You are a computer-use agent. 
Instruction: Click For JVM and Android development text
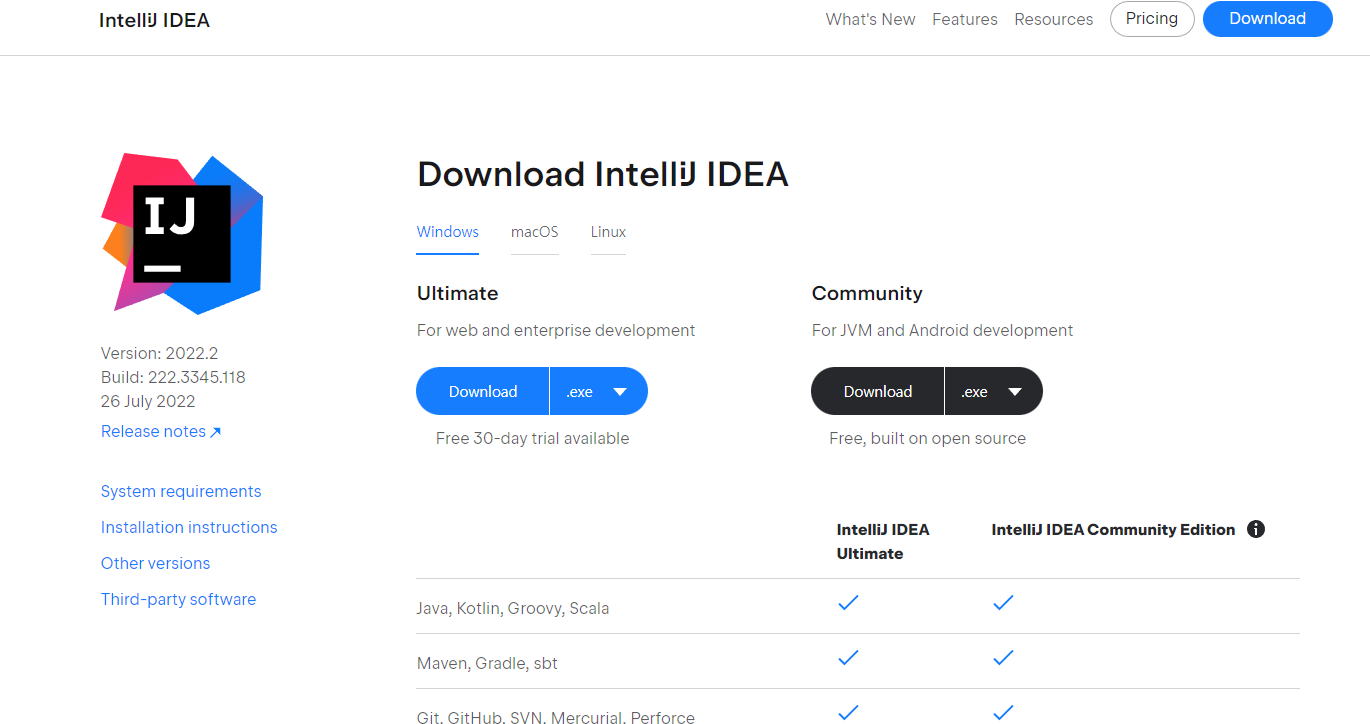pos(942,330)
